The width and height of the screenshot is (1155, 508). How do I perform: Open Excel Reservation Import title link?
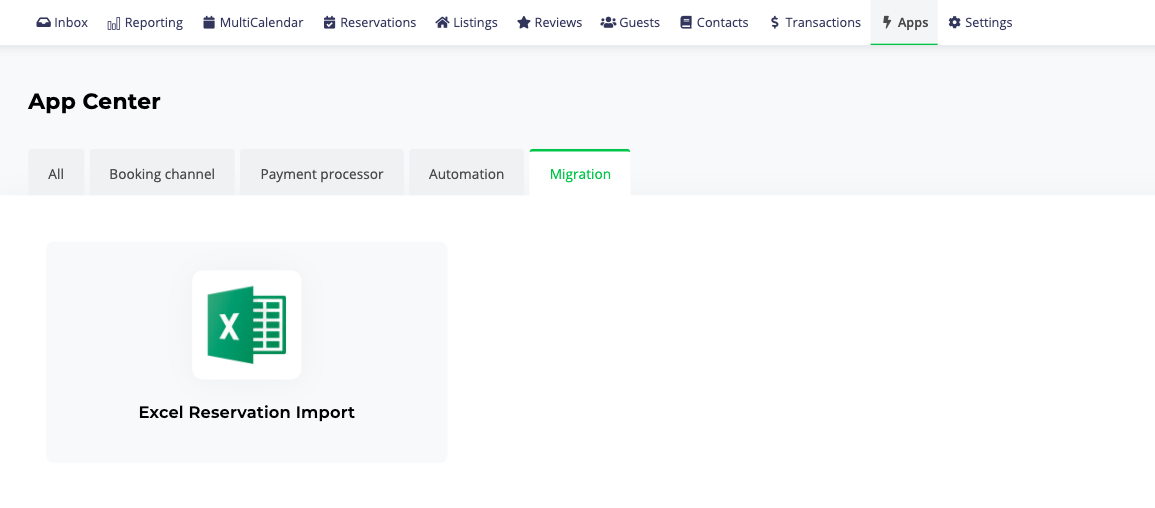(247, 412)
